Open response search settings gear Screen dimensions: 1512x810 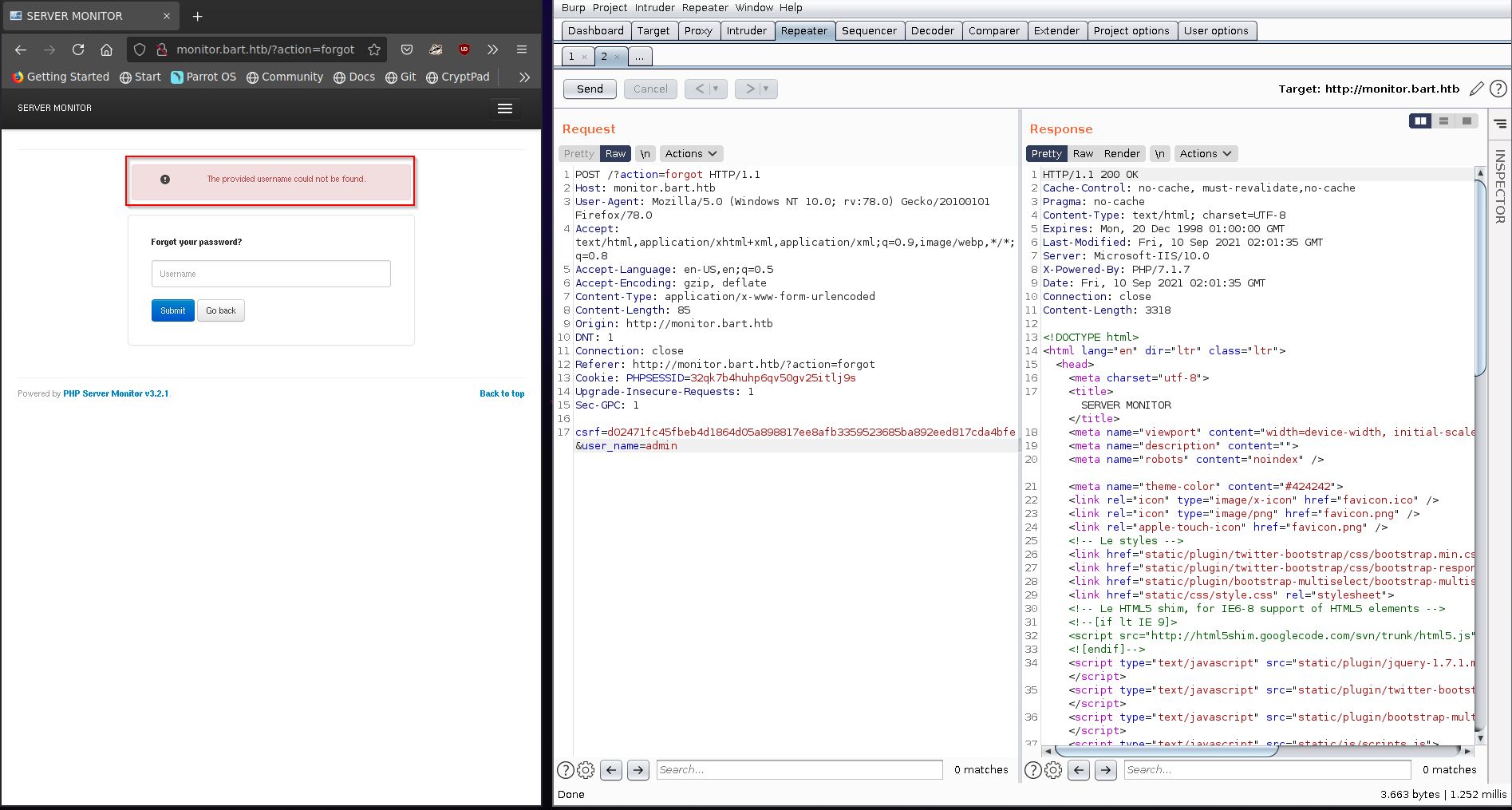[1053, 769]
